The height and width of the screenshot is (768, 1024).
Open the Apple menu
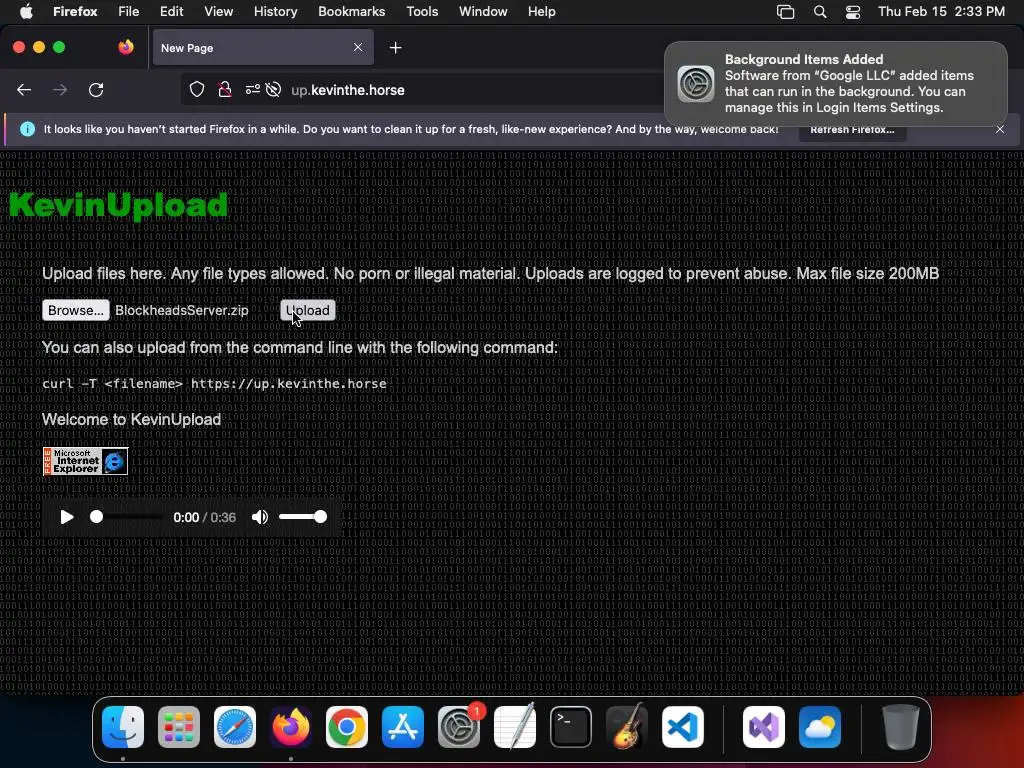pos(26,12)
